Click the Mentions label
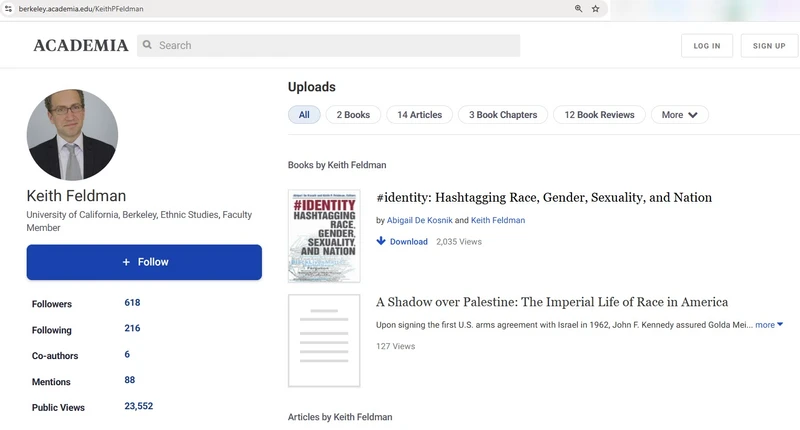The image size is (800, 430). [51, 382]
